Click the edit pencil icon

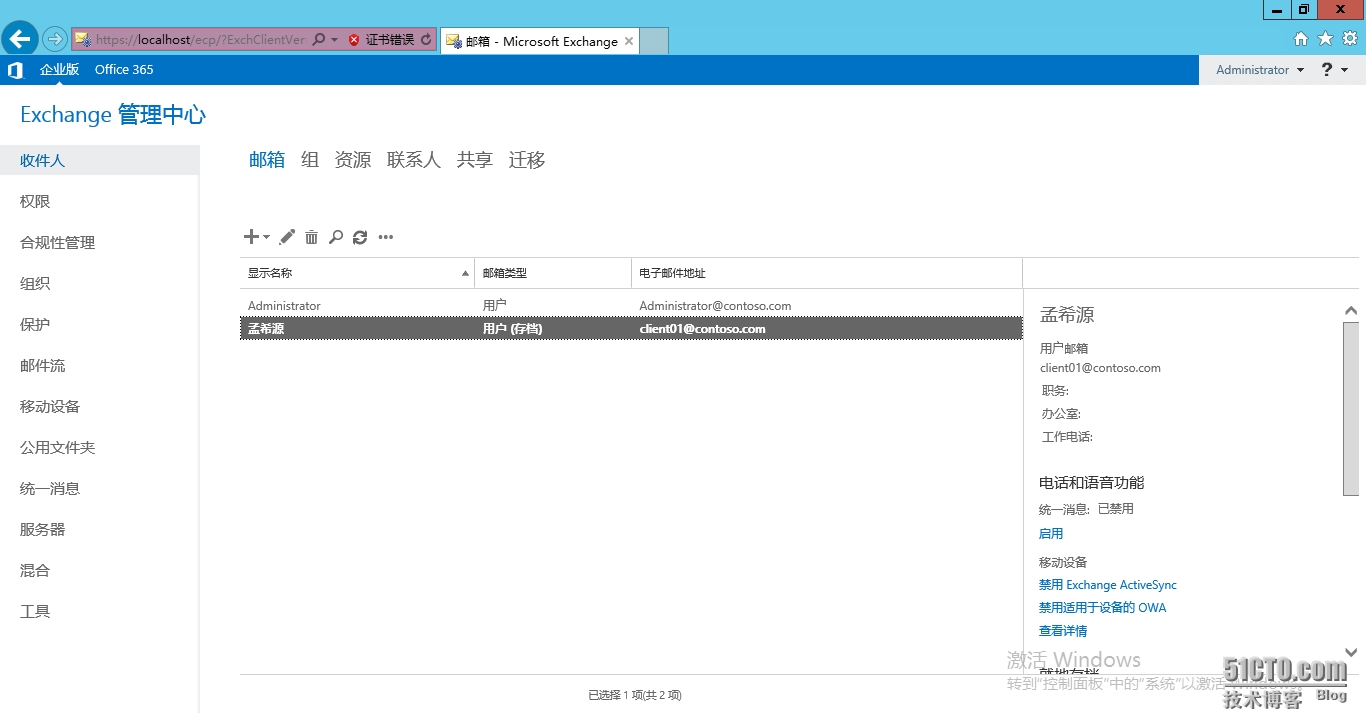[286, 237]
